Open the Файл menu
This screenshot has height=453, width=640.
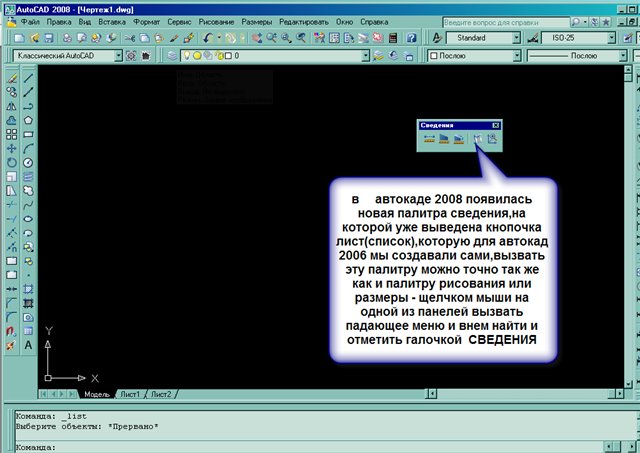(x=30, y=22)
